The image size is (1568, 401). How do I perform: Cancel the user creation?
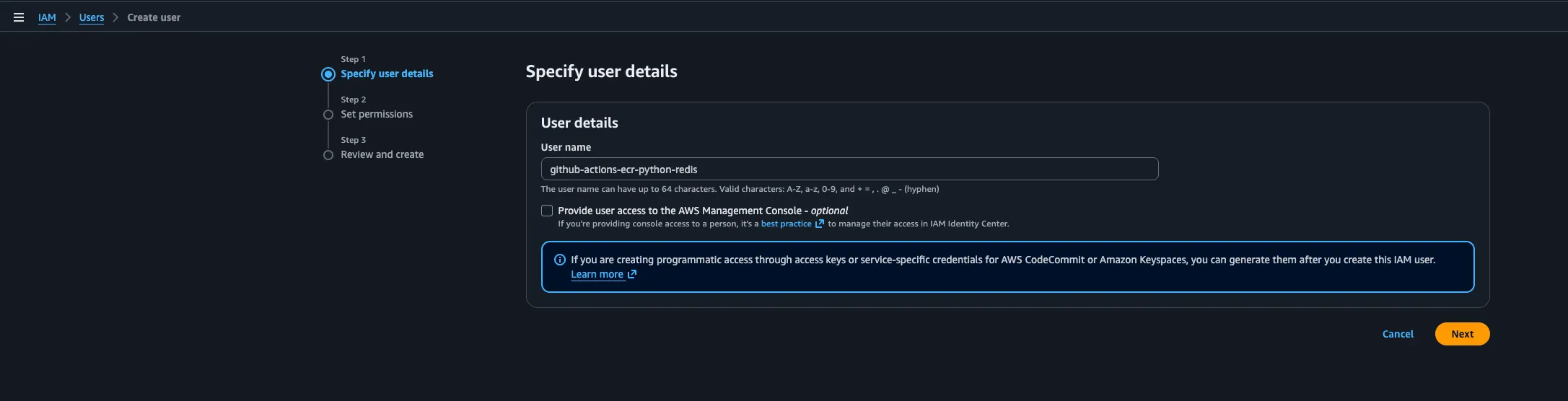click(x=1398, y=334)
